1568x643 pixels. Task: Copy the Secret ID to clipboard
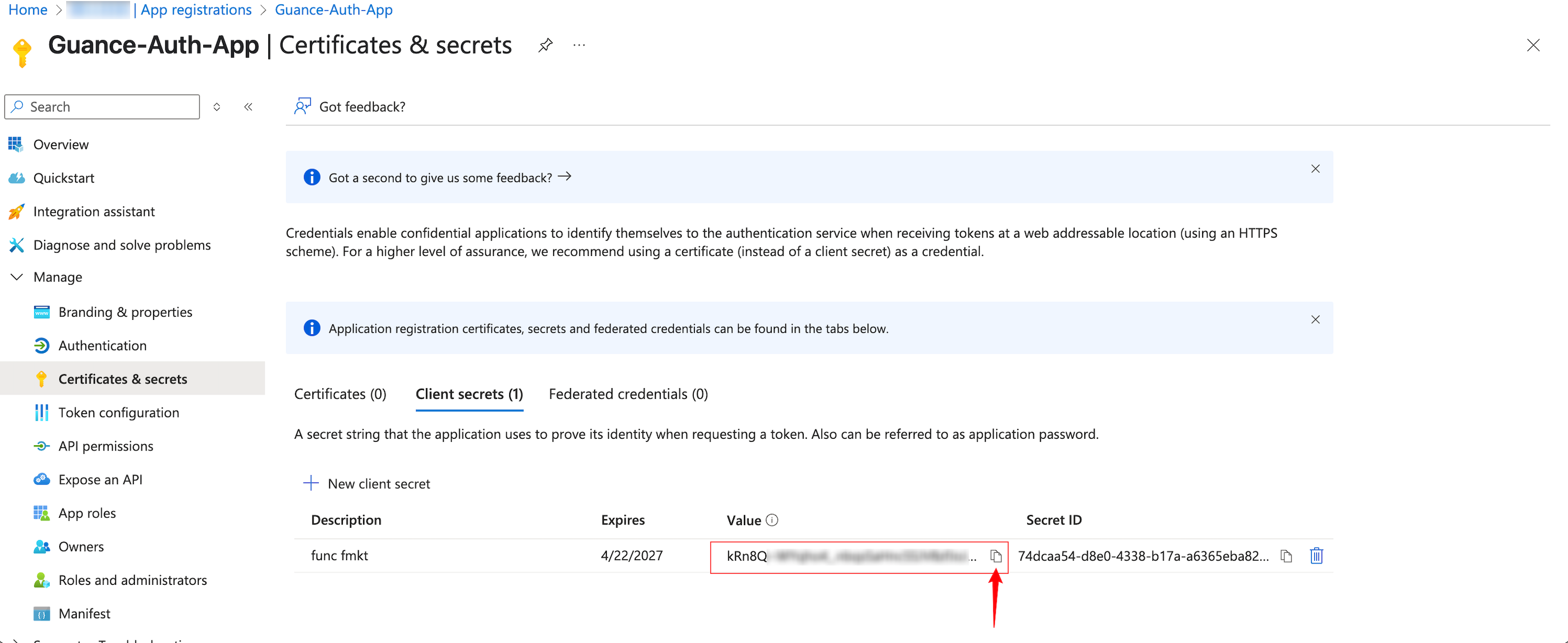click(x=1286, y=556)
